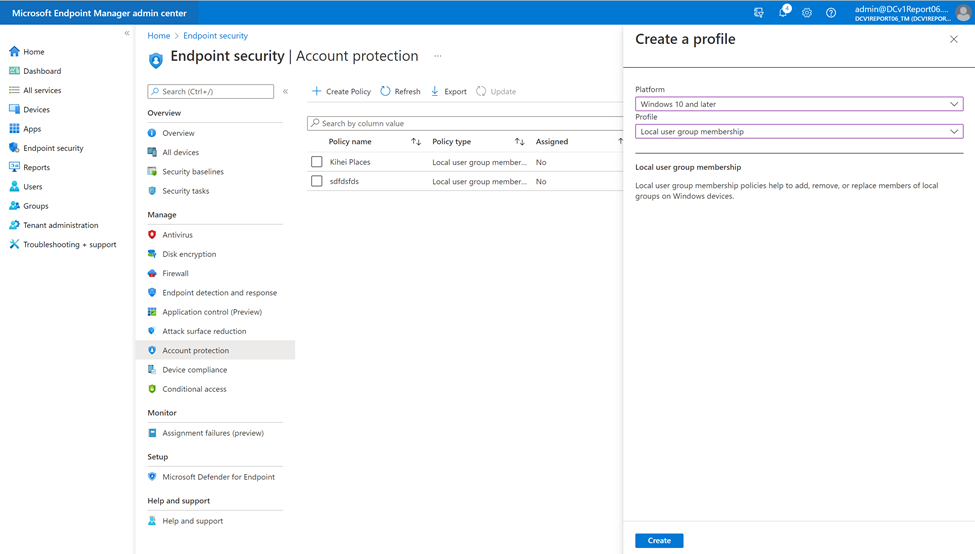This screenshot has width=975, height=554.
Task: Collapse the main left navigation pane
Action: point(127,33)
